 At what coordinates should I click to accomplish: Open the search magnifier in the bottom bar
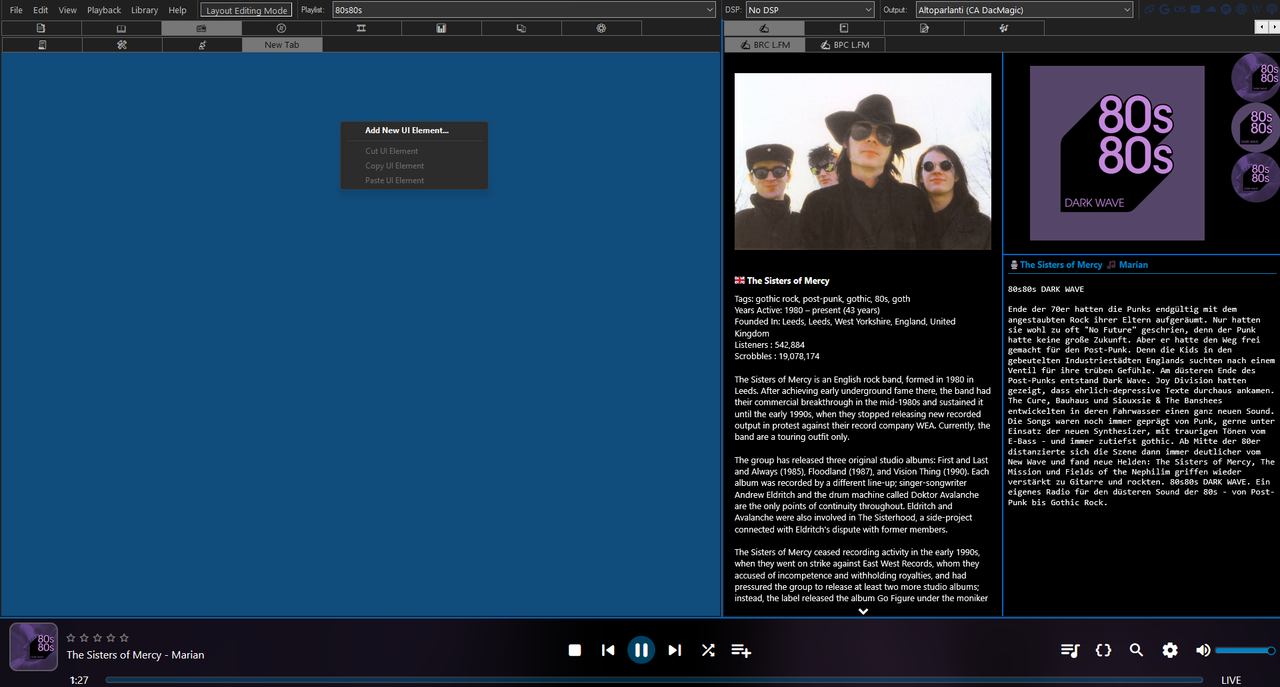[1136, 650]
